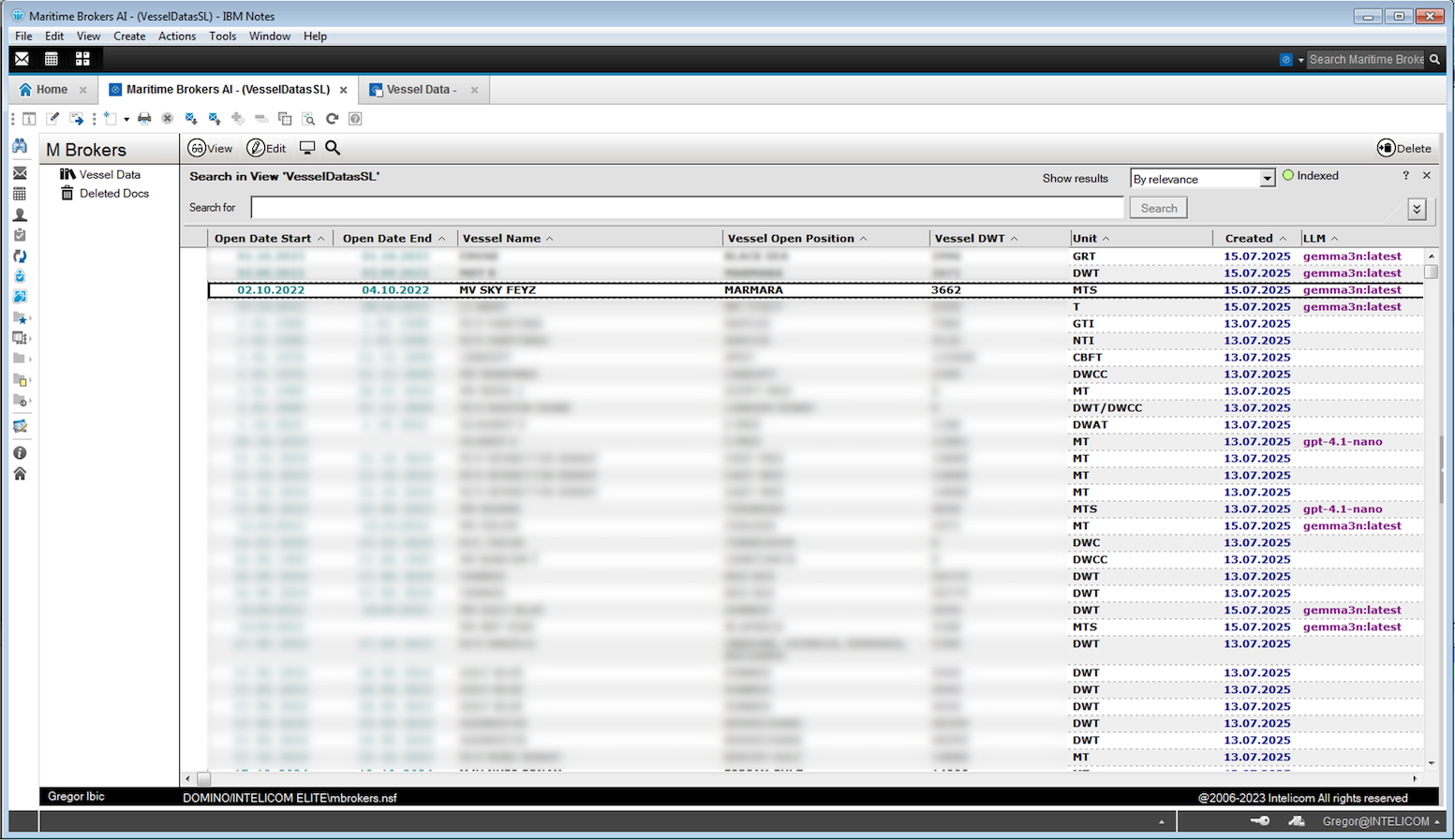Viewport: 1455px width, 840px height.
Task: Click the Search Maritime Brokers box
Action: 1366,59
